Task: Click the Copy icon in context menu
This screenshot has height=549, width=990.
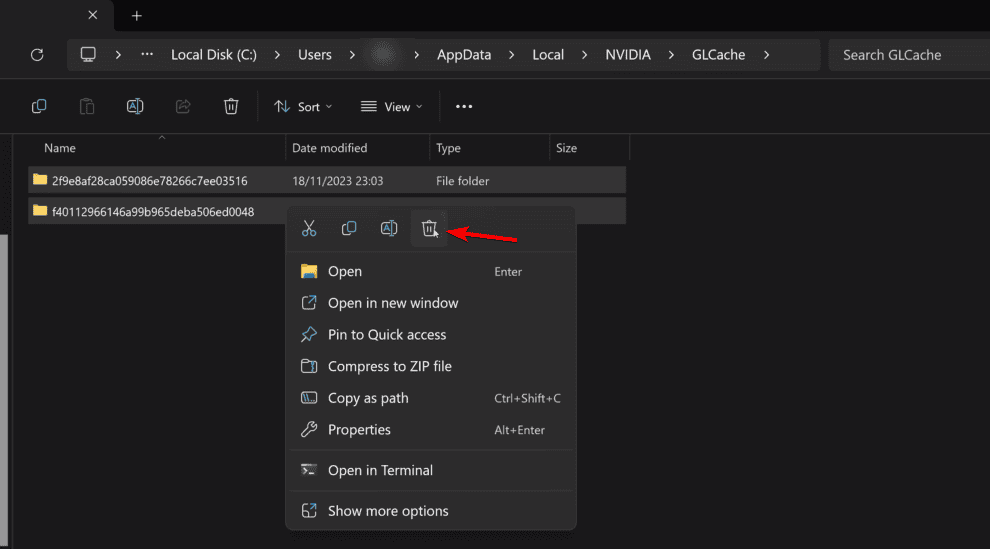Action: pos(349,228)
